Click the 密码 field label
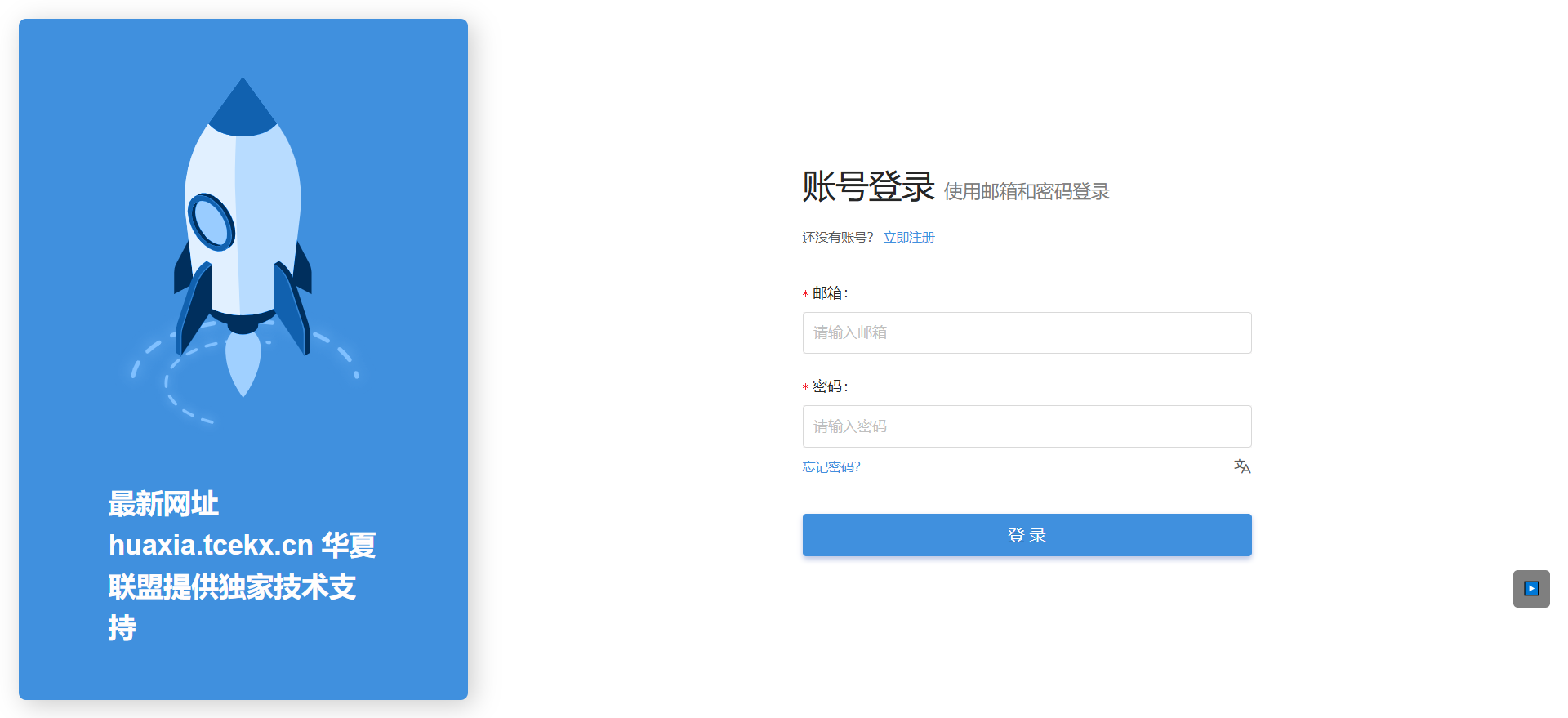The height and width of the screenshot is (718, 1568). pos(828,386)
